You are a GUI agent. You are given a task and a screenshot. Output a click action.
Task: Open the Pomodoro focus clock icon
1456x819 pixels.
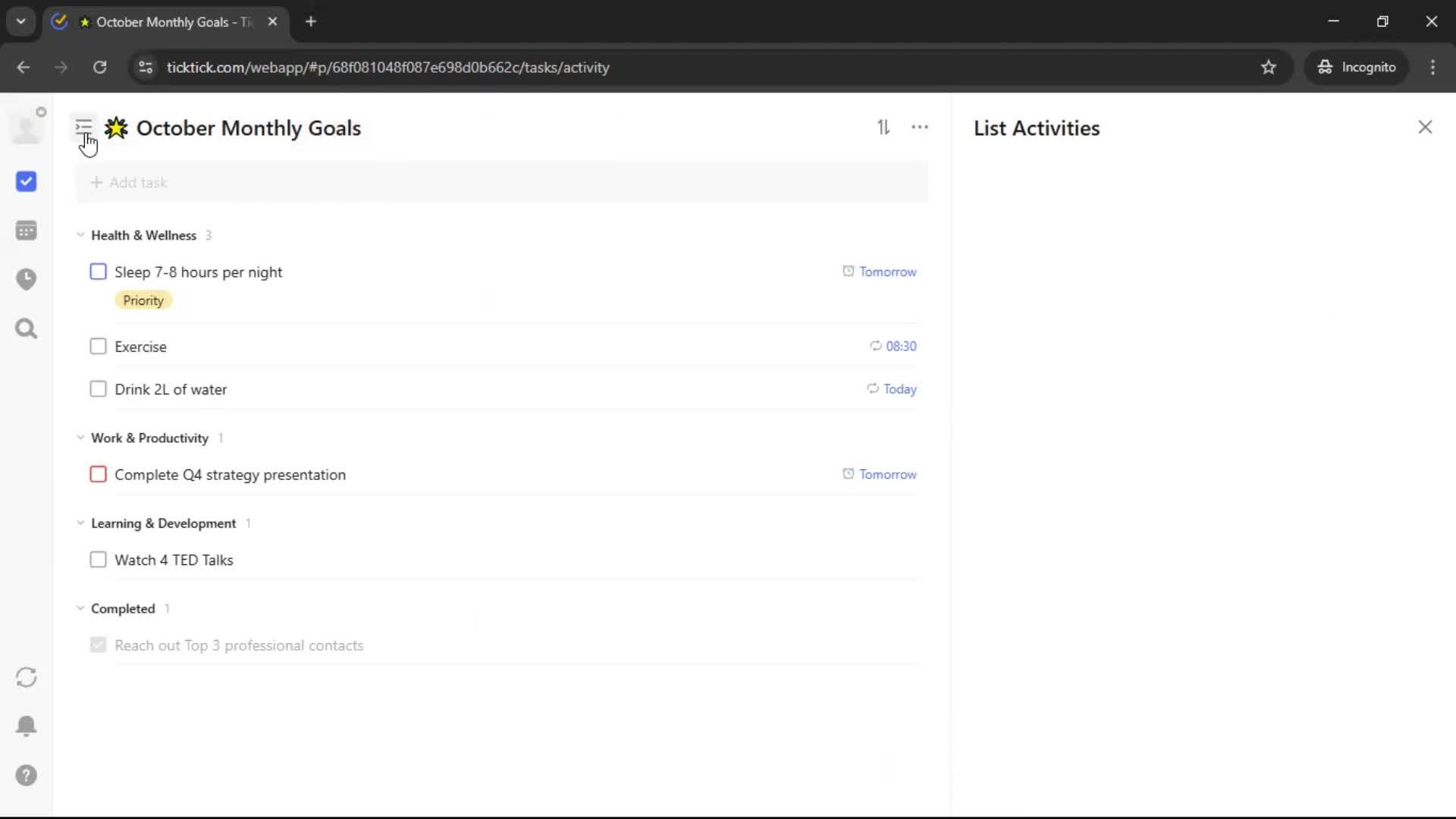(27, 279)
